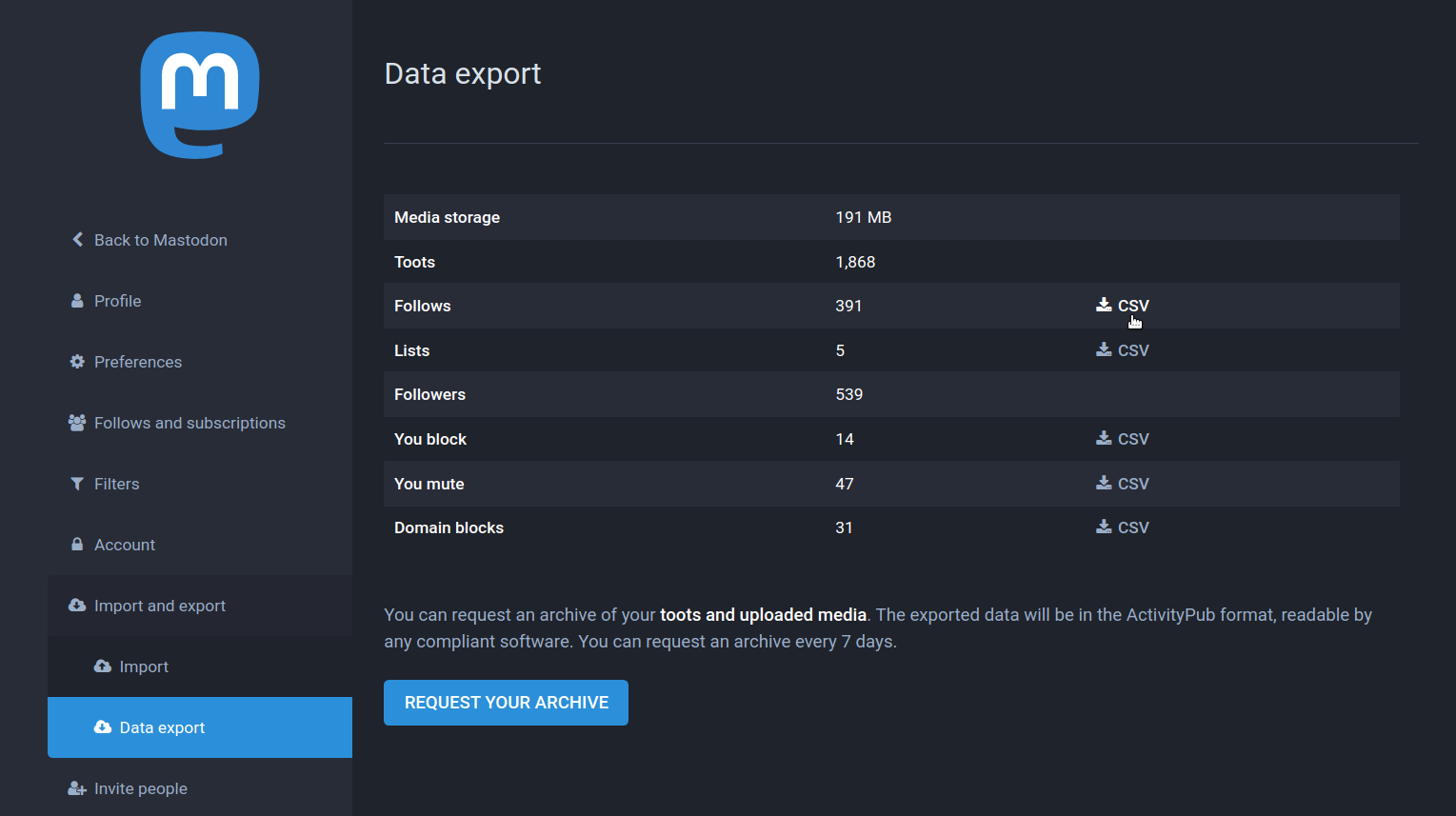Click the Profile person icon
Screen dimensions: 1456x816
pyautogui.click(x=77, y=301)
